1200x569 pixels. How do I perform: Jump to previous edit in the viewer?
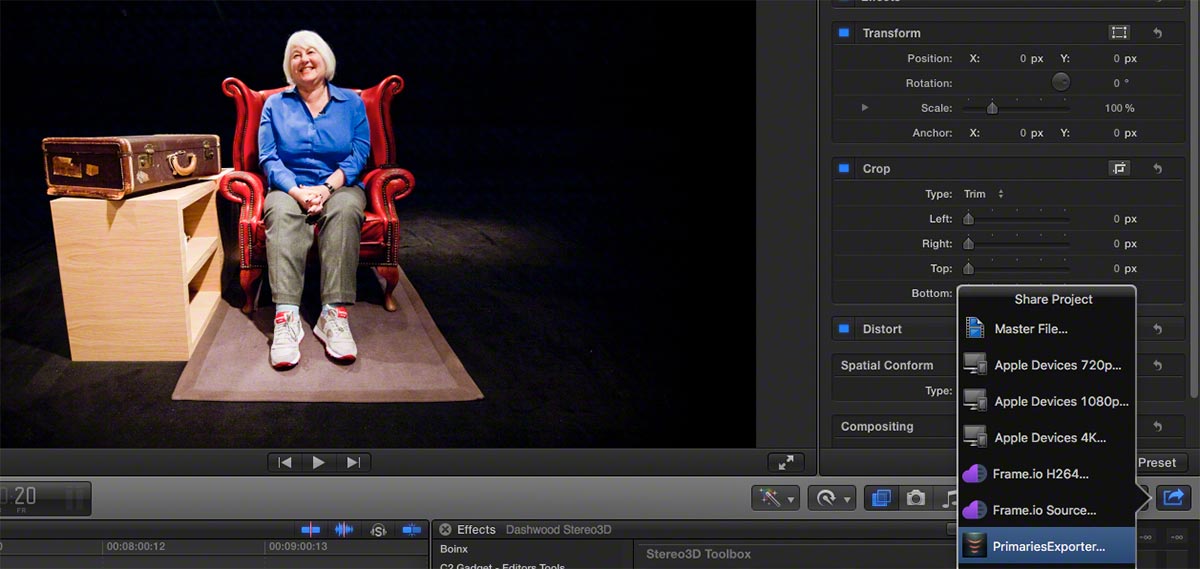coord(285,462)
